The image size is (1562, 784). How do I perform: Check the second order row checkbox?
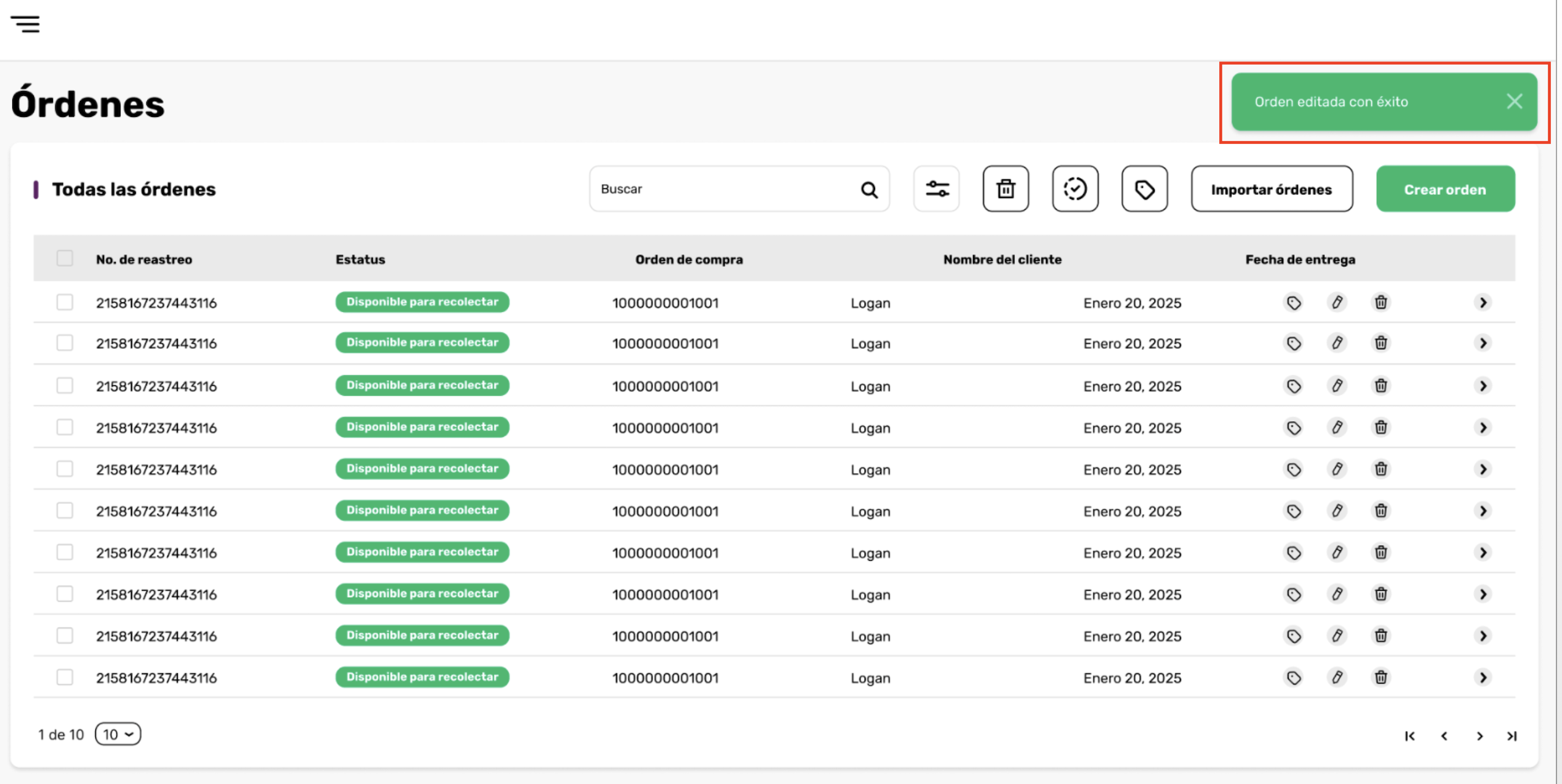(x=65, y=343)
